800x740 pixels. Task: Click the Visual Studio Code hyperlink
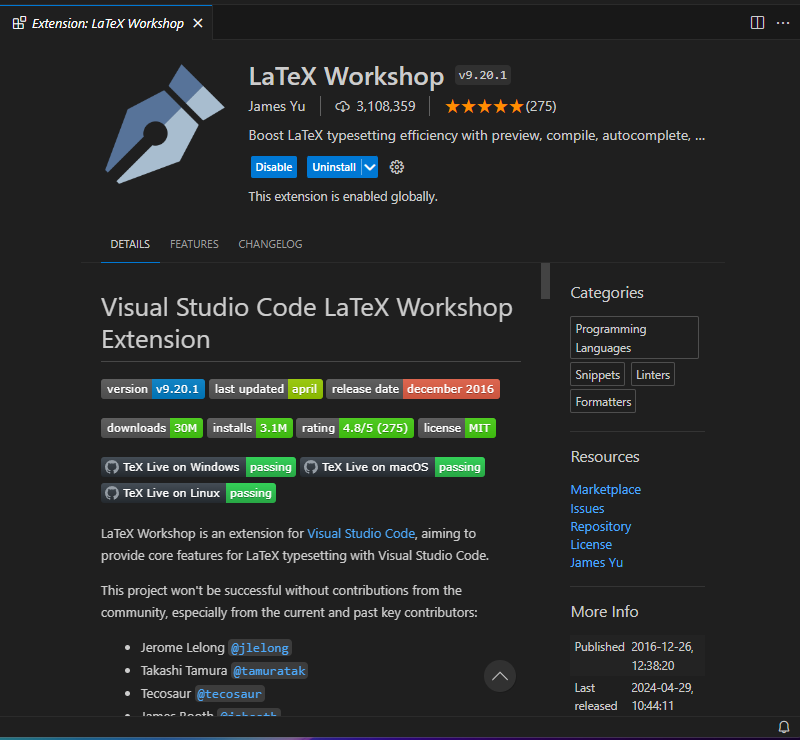pyautogui.click(x=360, y=534)
